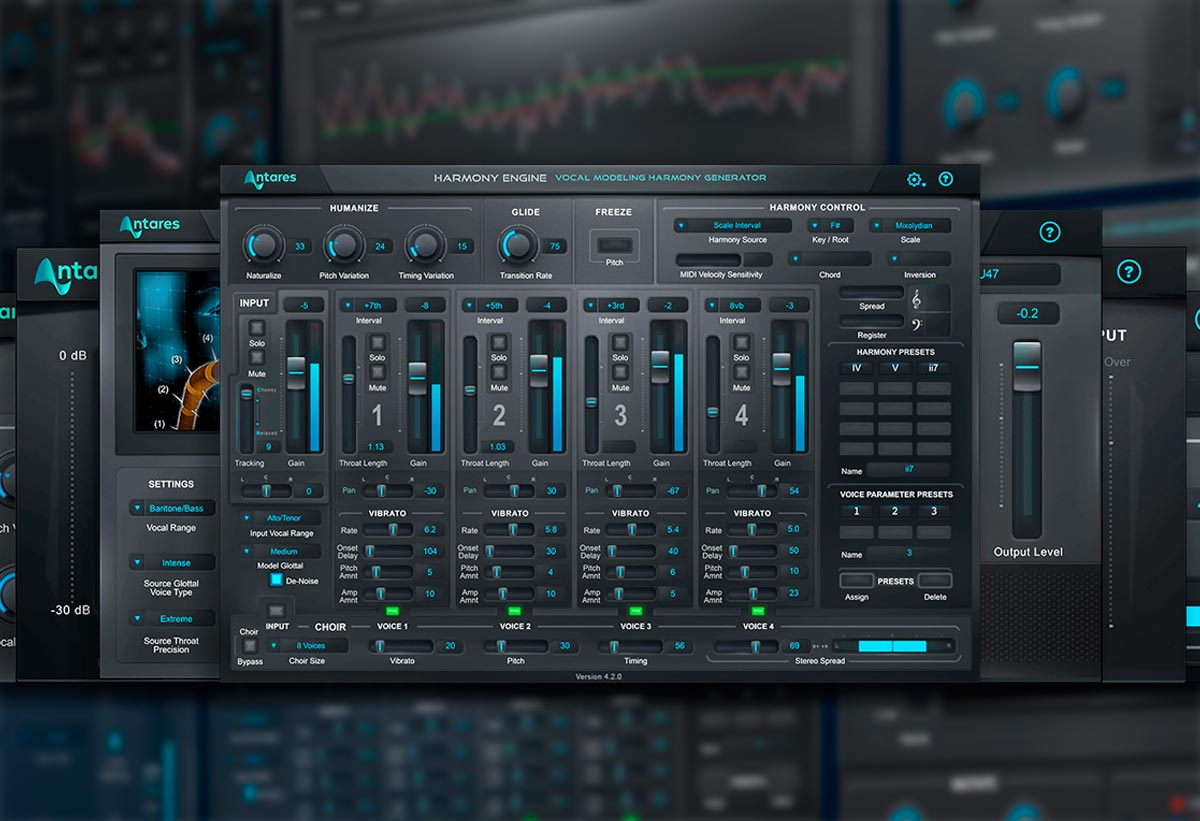1200x821 pixels.
Task: Select the bass clef register icon
Action: [x=917, y=323]
